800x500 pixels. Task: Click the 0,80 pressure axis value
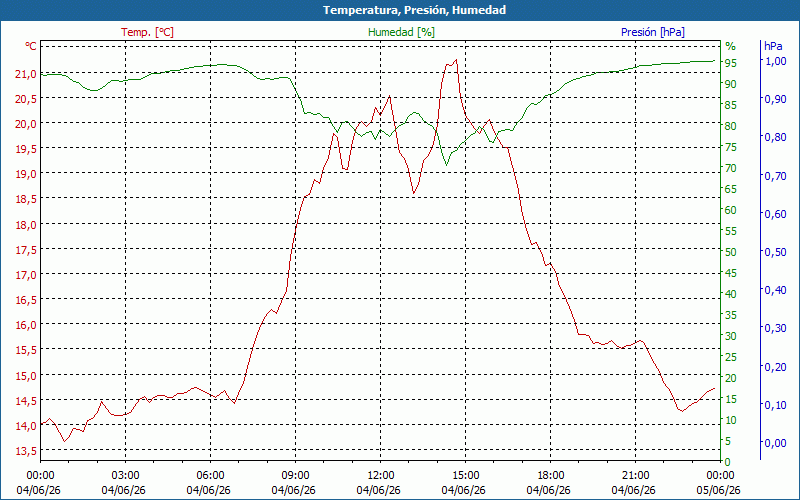pos(776,137)
